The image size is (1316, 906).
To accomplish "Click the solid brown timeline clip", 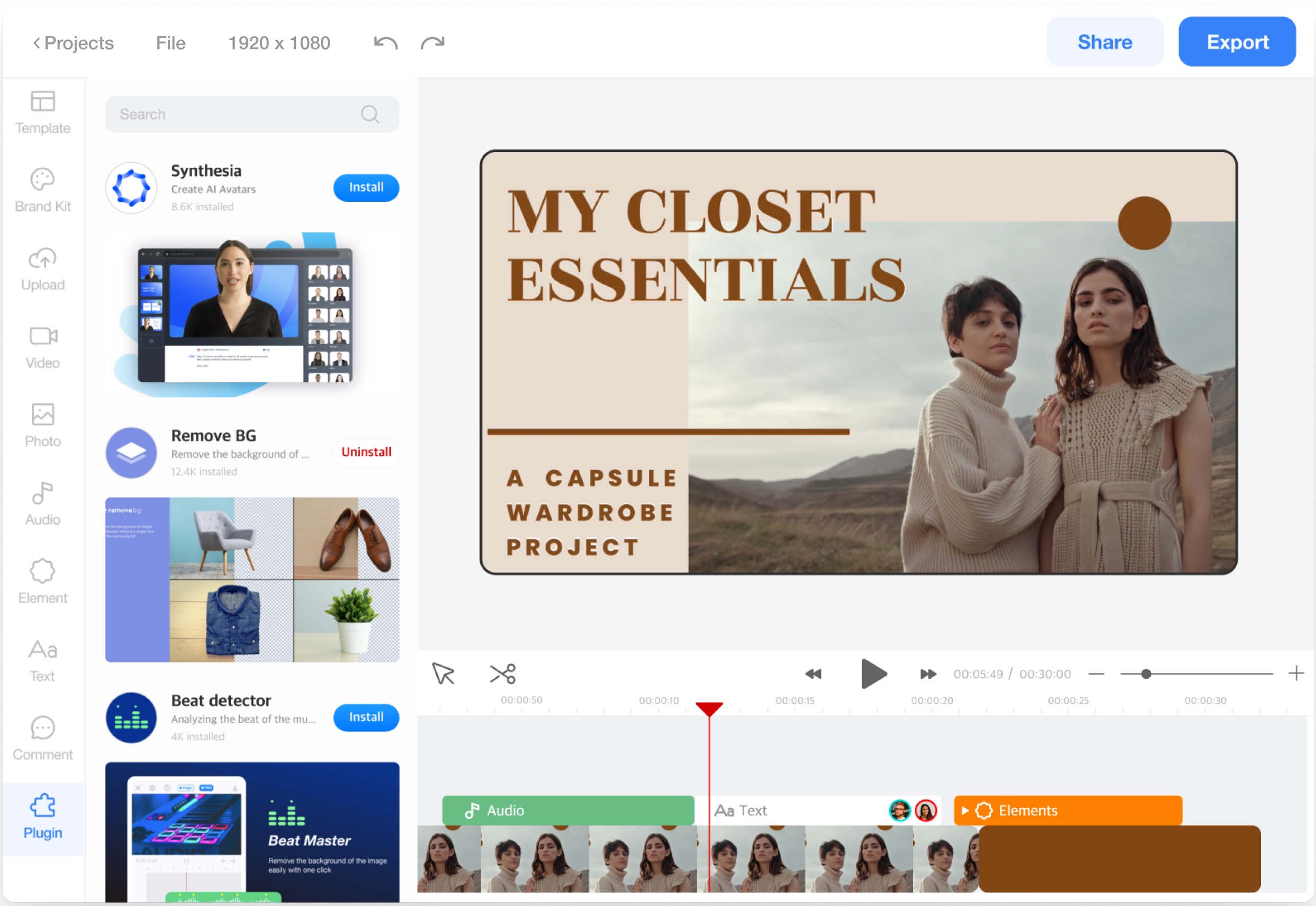I will coord(1120,859).
